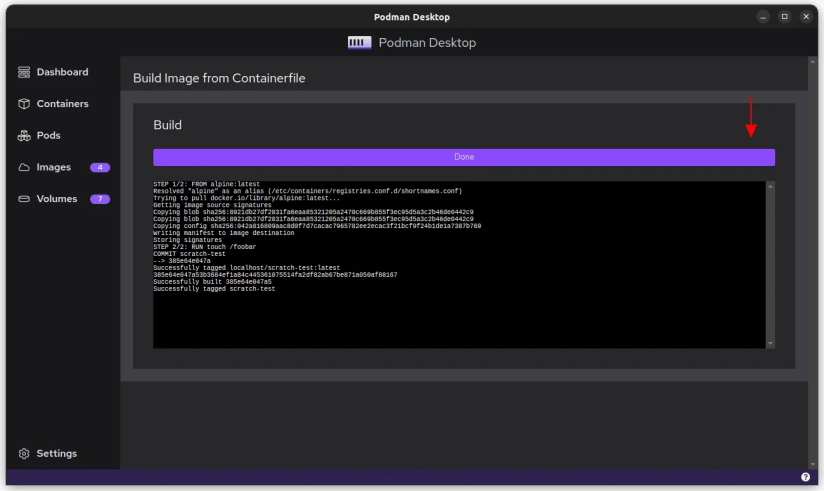Viewport: 824px width, 491px height.
Task: Click main page scrollbar up arrow
Action: pyautogui.click(x=812, y=62)
